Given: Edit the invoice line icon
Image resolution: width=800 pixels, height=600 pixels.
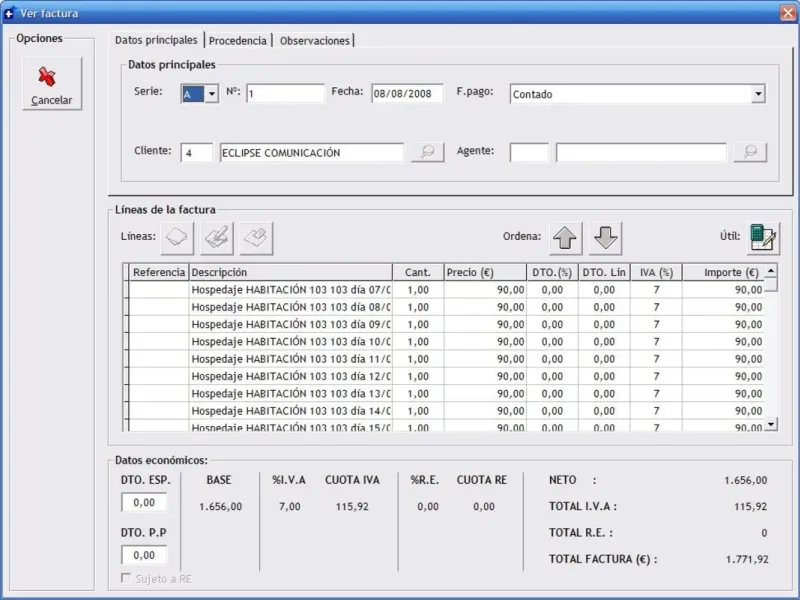Looking at the screenshot, I should (x=217, y=238).
